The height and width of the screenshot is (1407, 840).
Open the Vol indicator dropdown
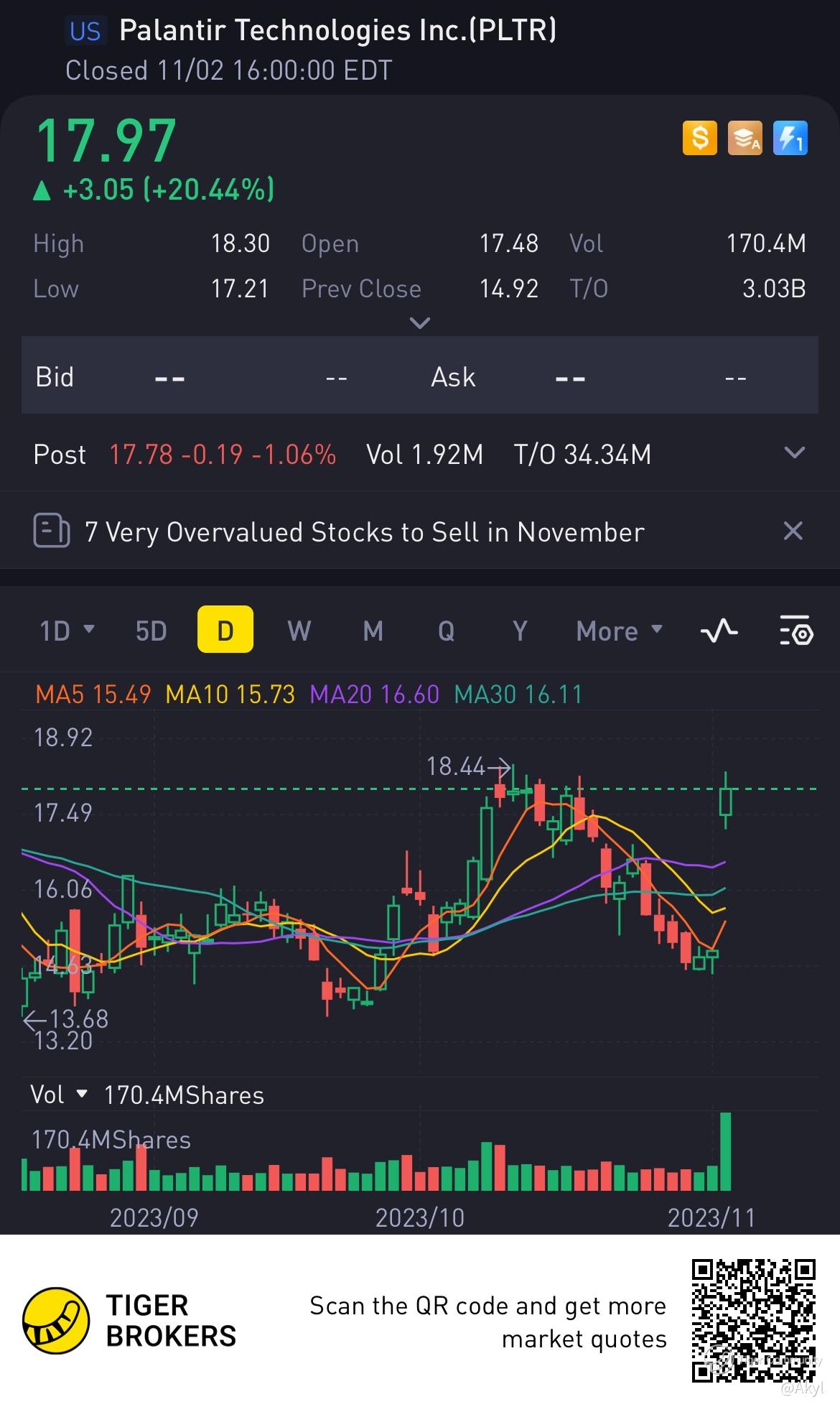click(59, 1095)
